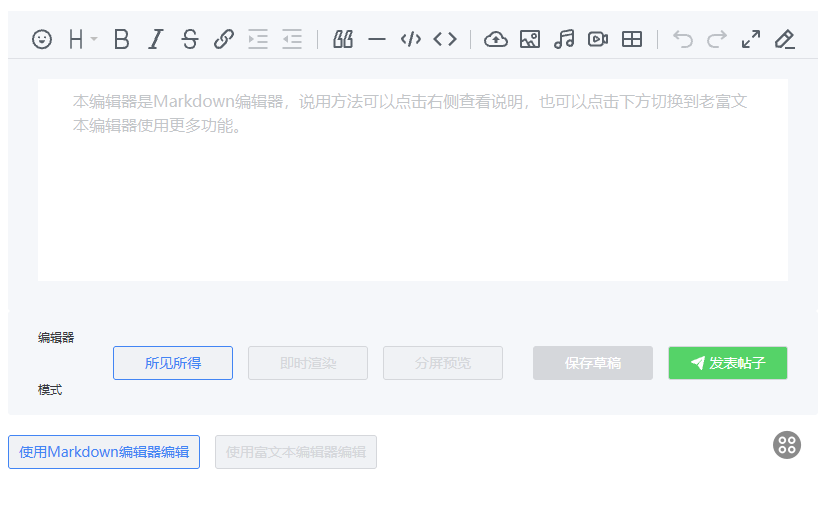Toggle italic formatting
The image size is (825, 513).
[155, 39]
